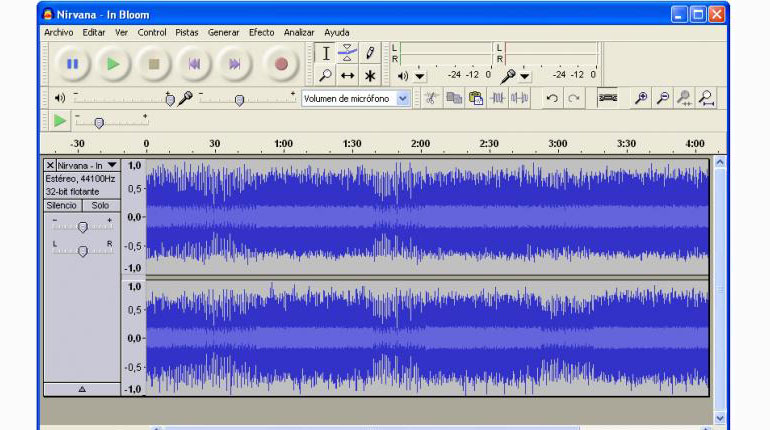The width and height of the screenshot is (770, 430).
Task: Click the Zoom In icon
Action: point(640,98)
